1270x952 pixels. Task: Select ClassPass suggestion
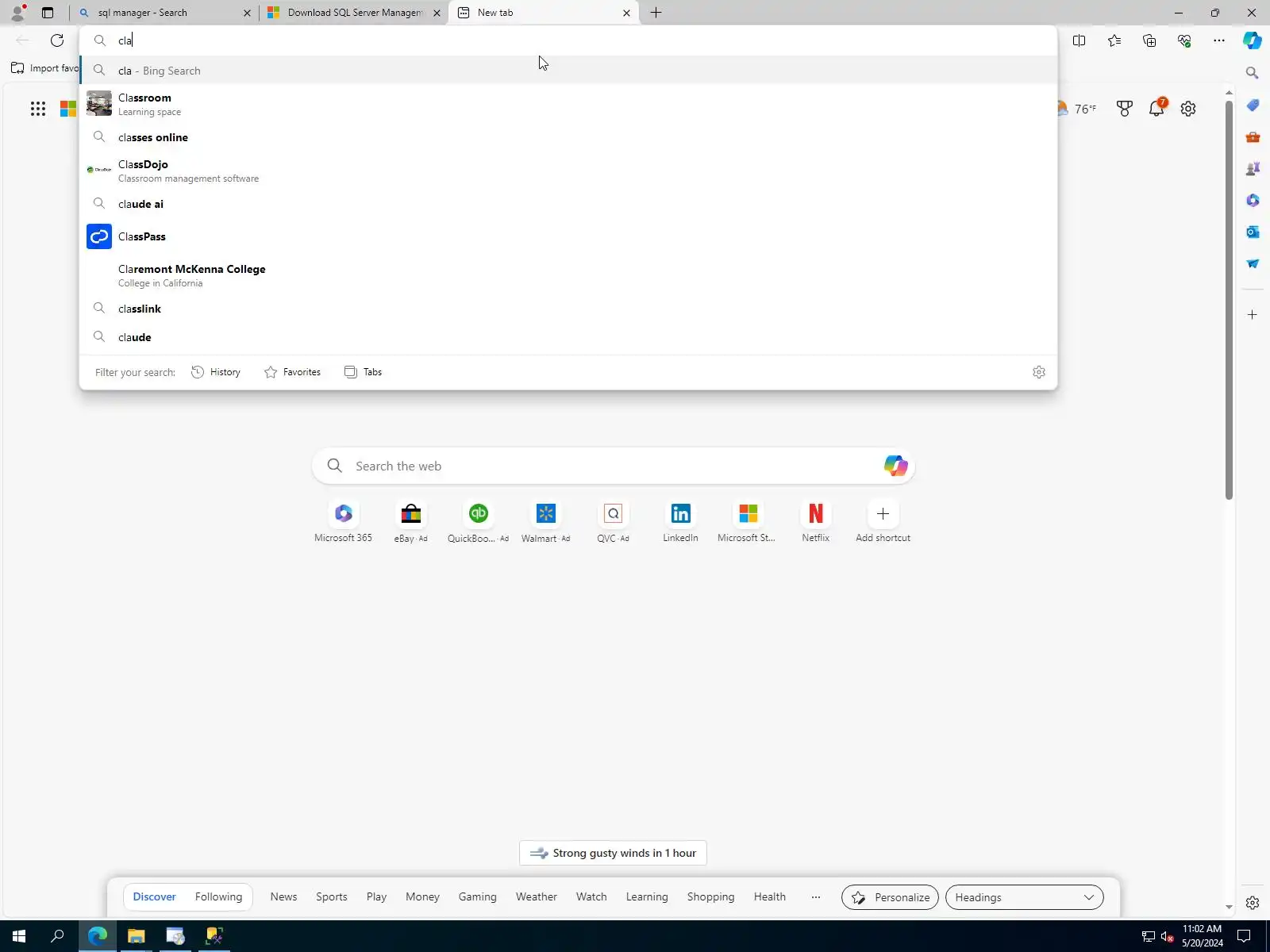tap(568, 236)
